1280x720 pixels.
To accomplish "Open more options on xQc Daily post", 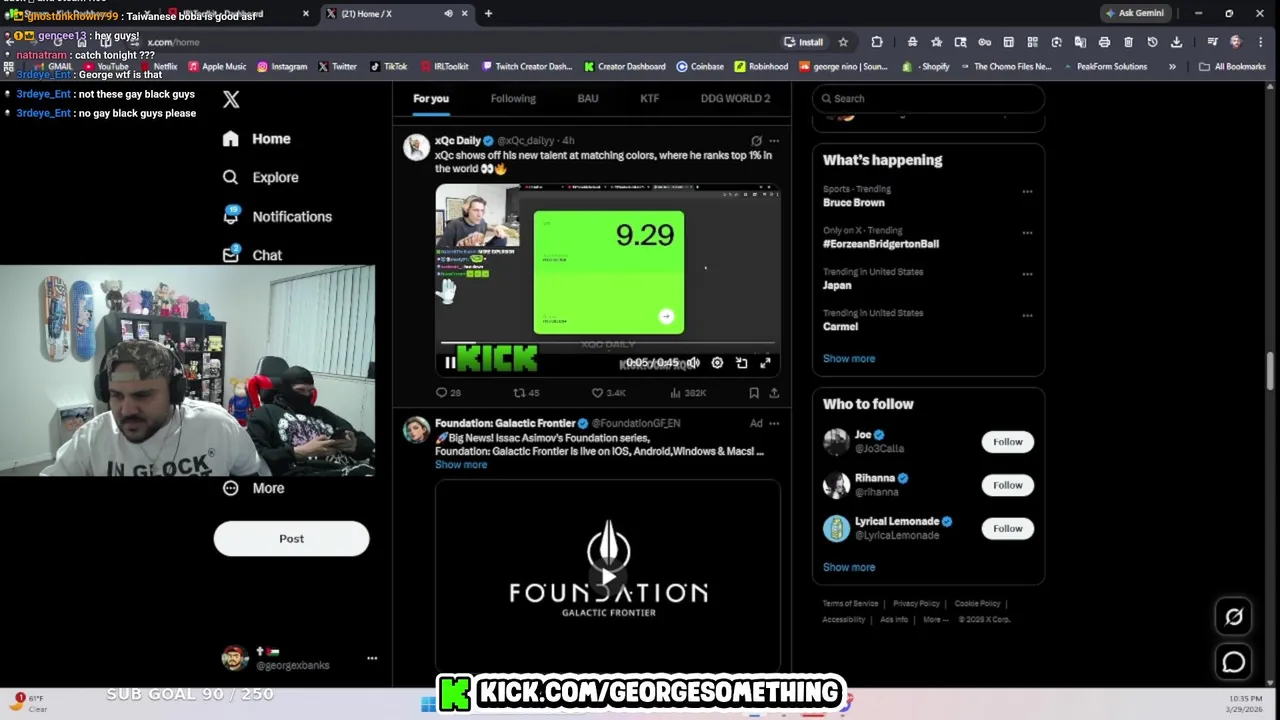I will (x=774, y=141).
